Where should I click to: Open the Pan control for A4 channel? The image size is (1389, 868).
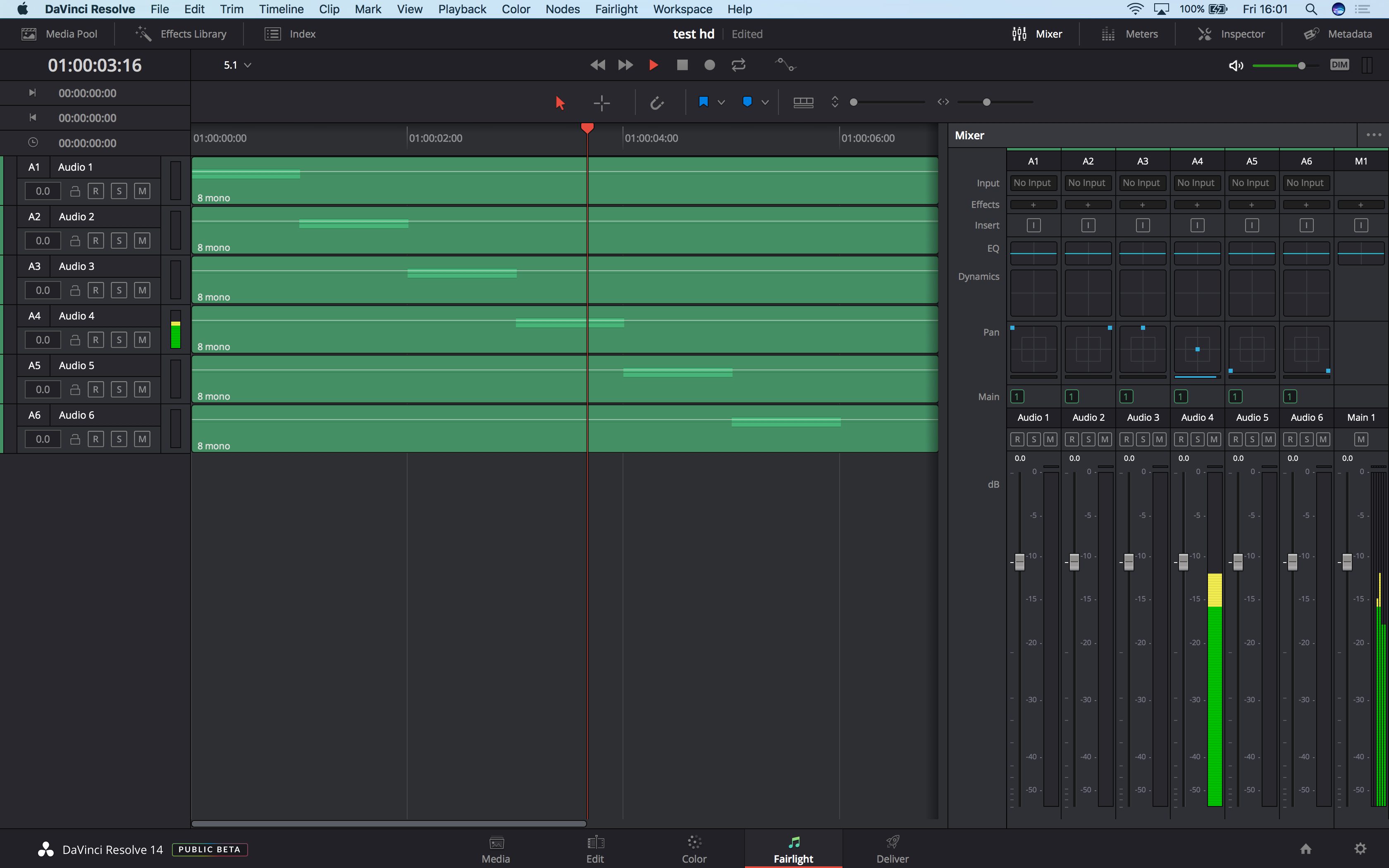pos(1197,350)
